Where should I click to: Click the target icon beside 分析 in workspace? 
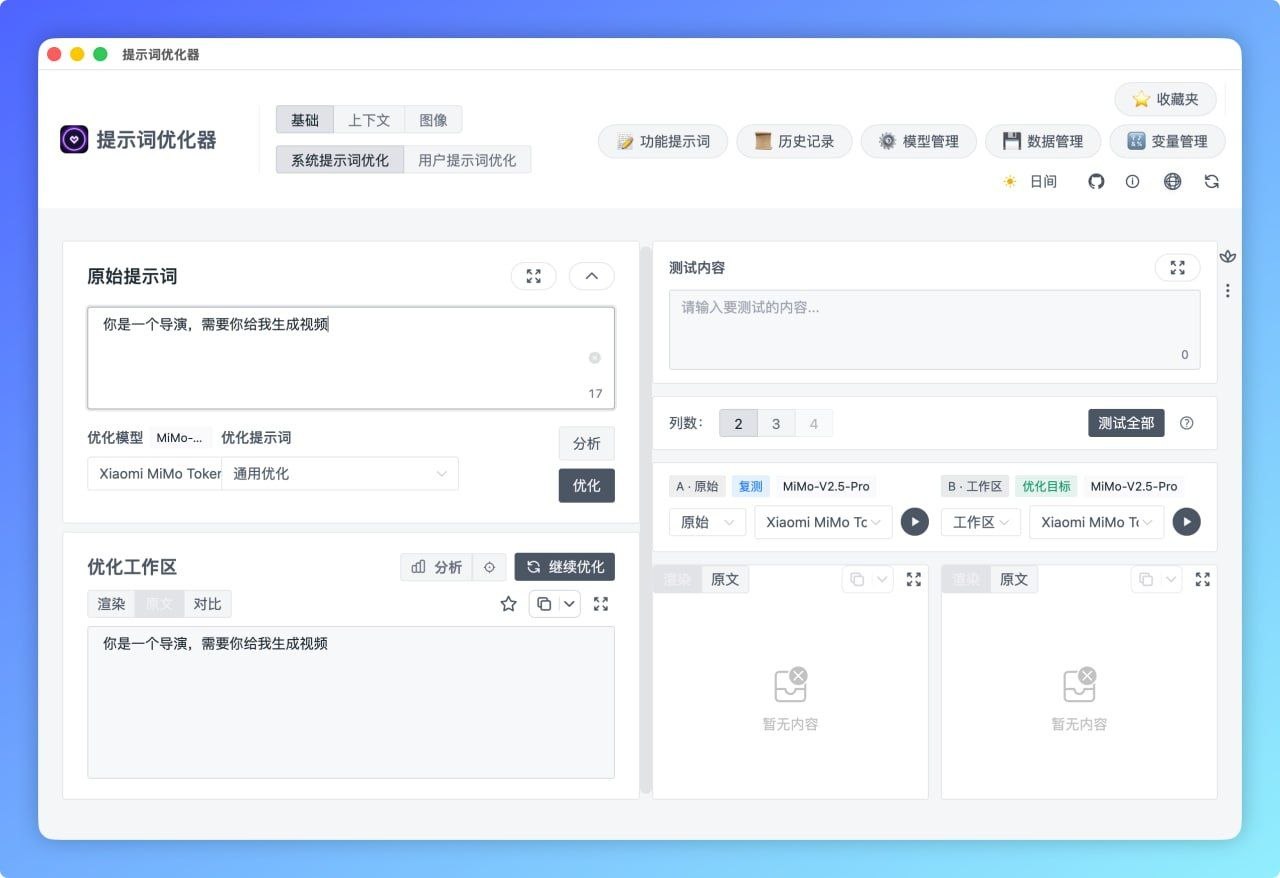click(489, 567)
